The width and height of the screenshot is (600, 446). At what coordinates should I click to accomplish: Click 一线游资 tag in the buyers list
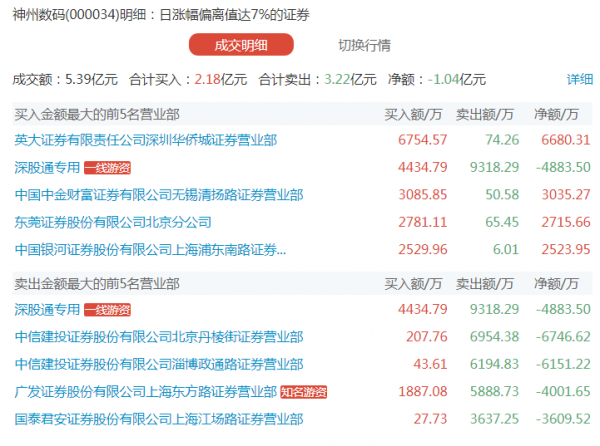[x=108, y=168]
